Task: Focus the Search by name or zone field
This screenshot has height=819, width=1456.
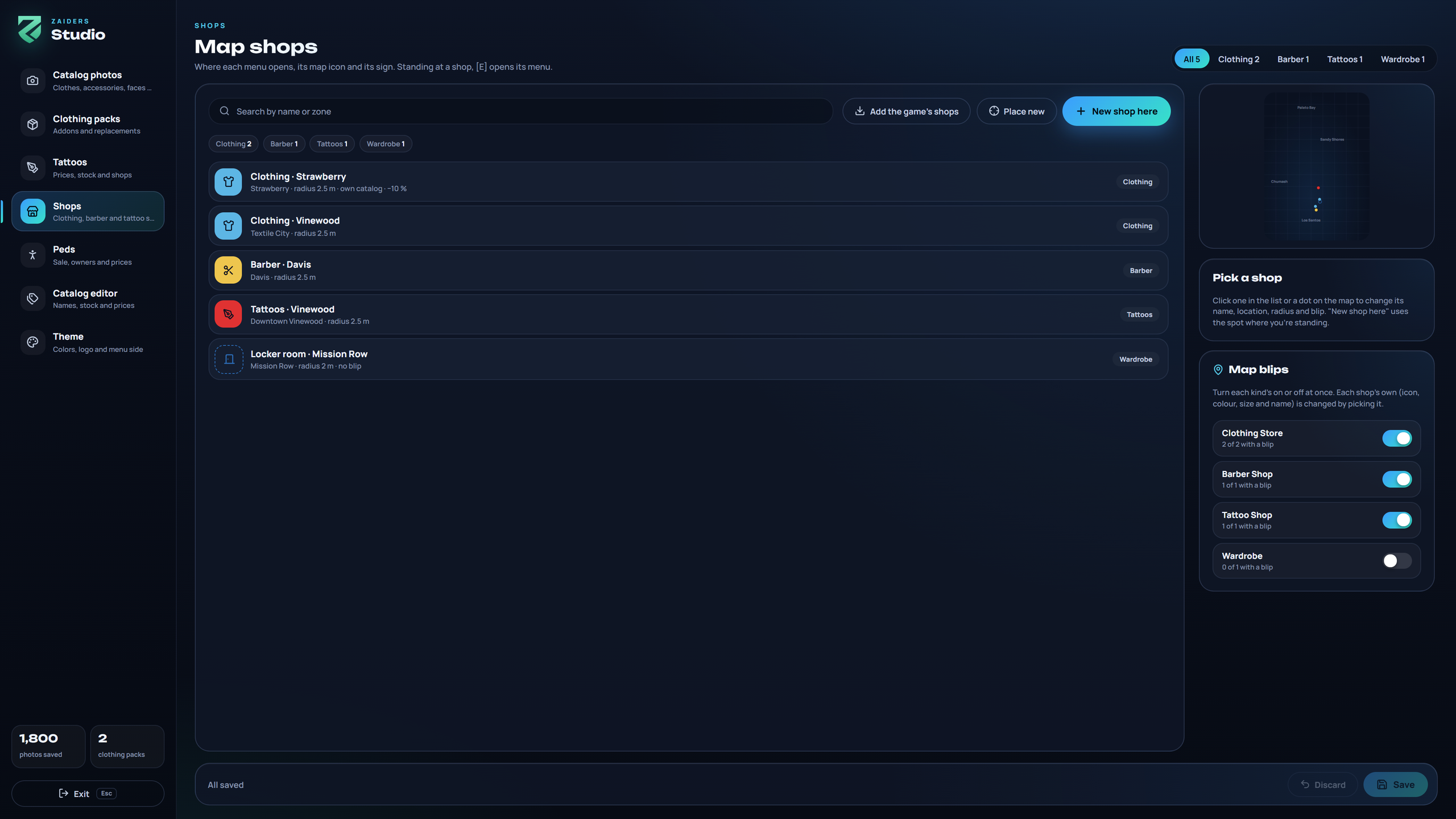Action: click(520, 111)
